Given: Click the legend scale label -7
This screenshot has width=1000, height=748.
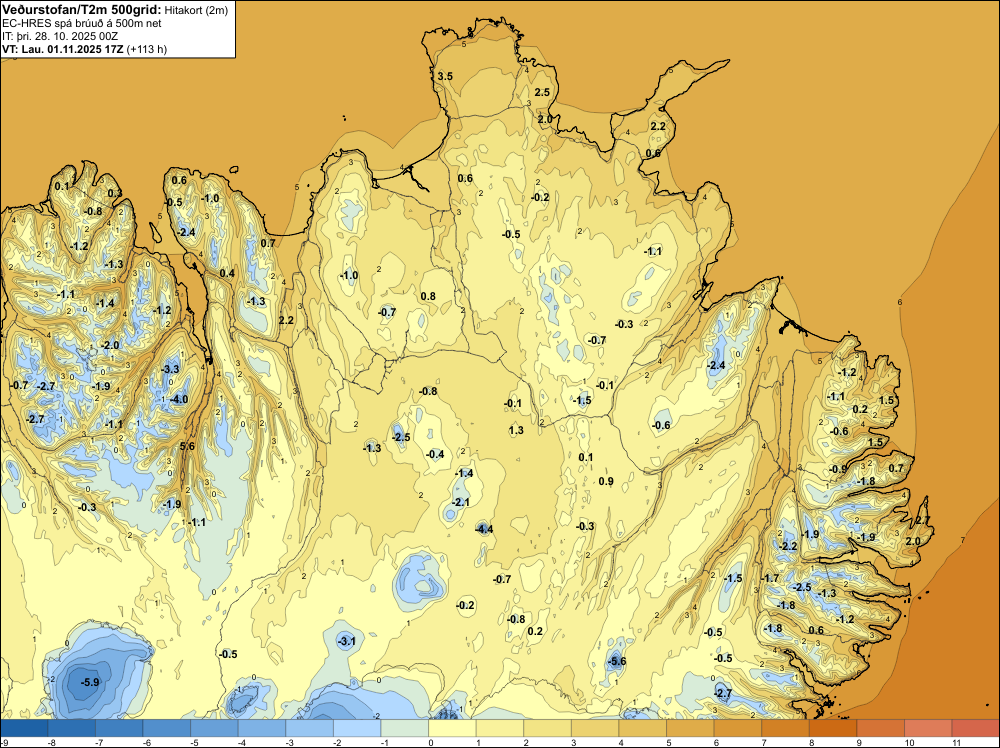Looking at the screenshot, I should pyautogui.click(x=99, y=742).
